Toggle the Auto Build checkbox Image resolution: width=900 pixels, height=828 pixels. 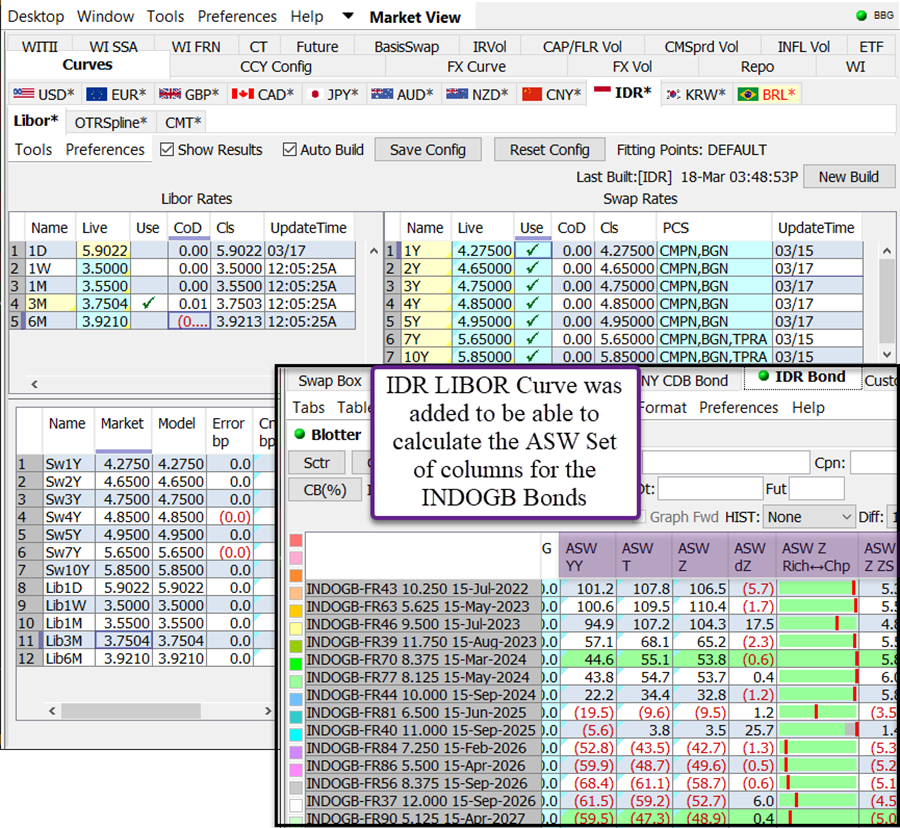[289, 150]
